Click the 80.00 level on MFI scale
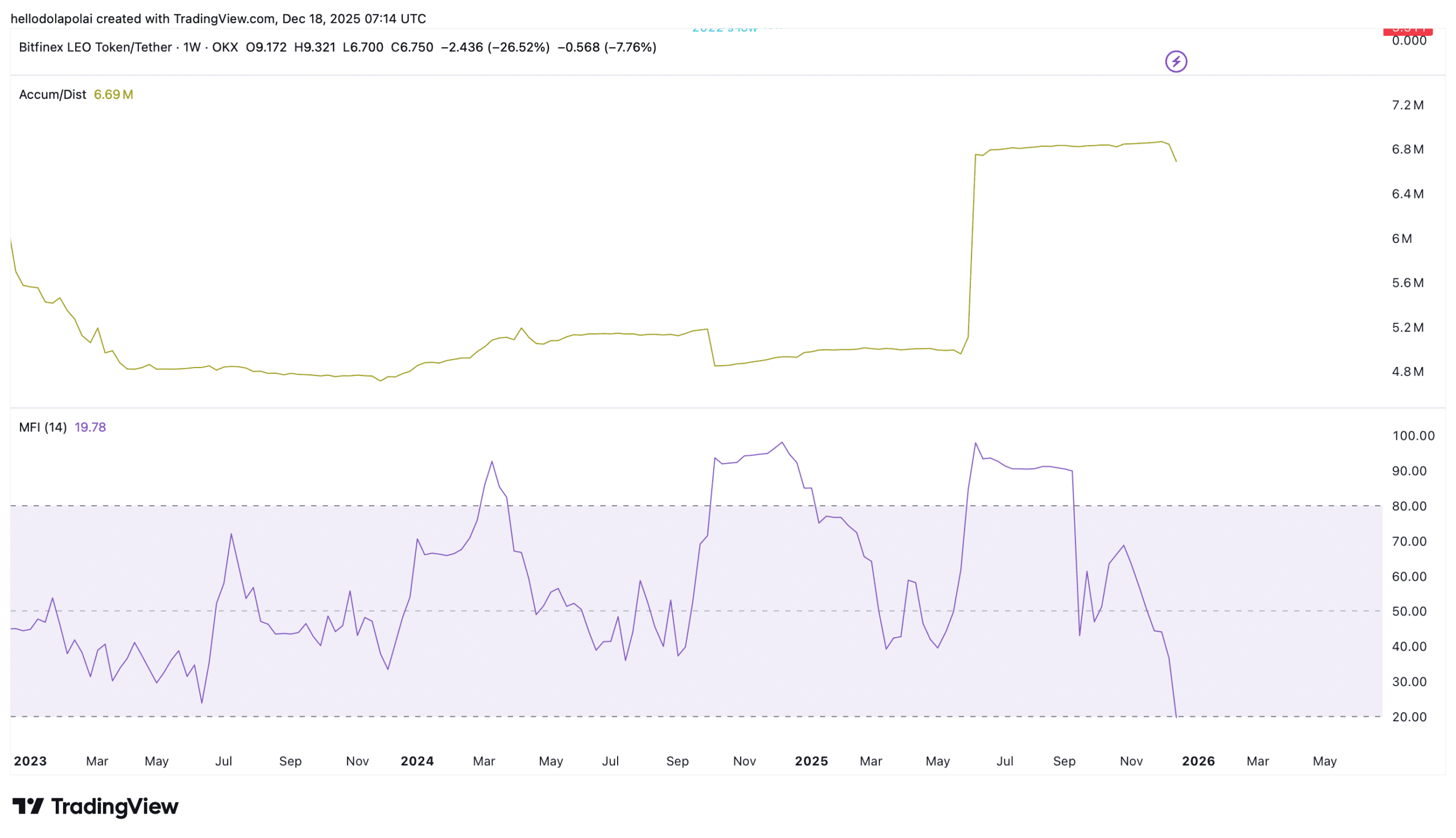1456x838 pixels. tap(1408, 506)
